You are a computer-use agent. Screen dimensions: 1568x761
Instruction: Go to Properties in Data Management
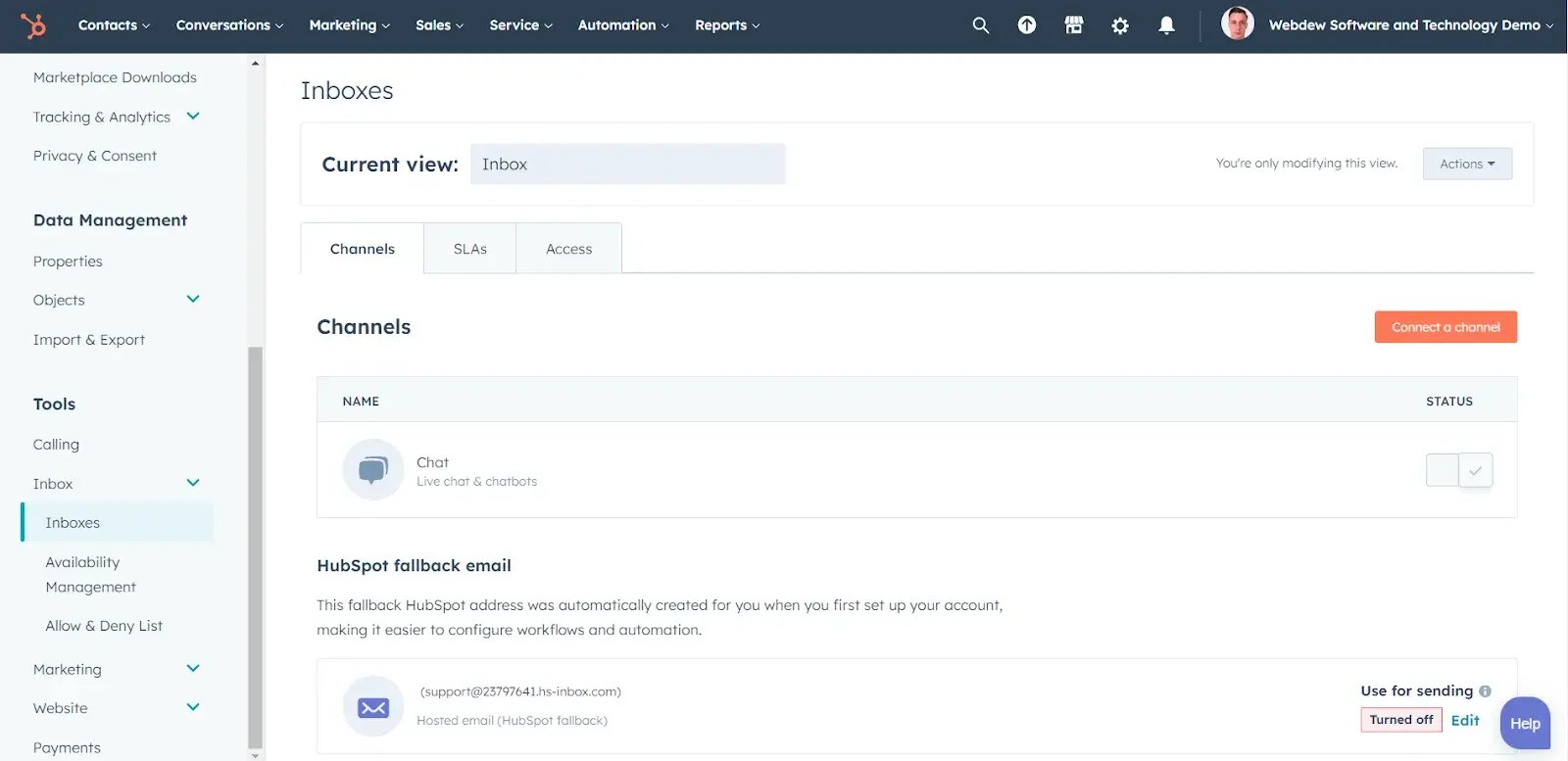68,262
